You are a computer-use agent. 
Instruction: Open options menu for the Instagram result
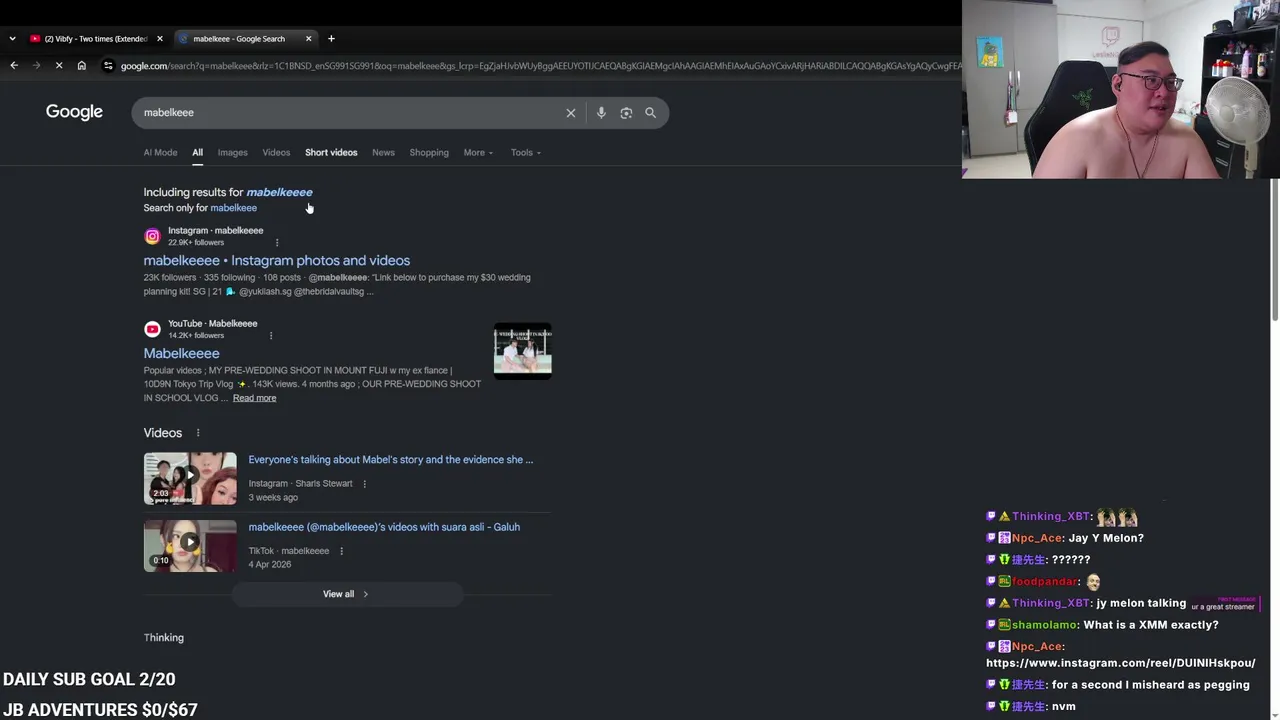(x=277, y=242)
